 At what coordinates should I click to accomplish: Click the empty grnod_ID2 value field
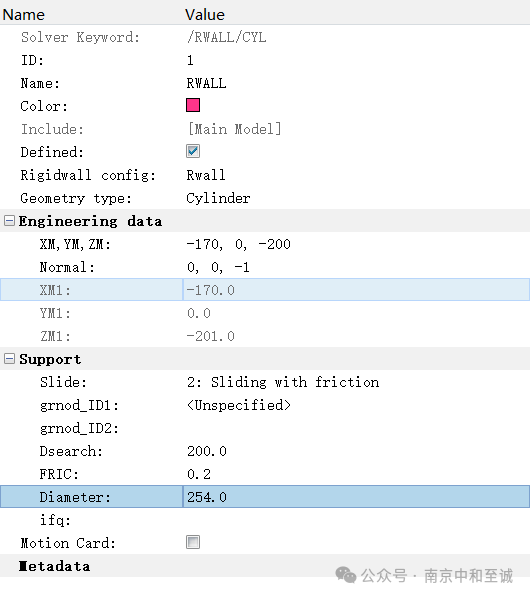[x=356, y=428]
